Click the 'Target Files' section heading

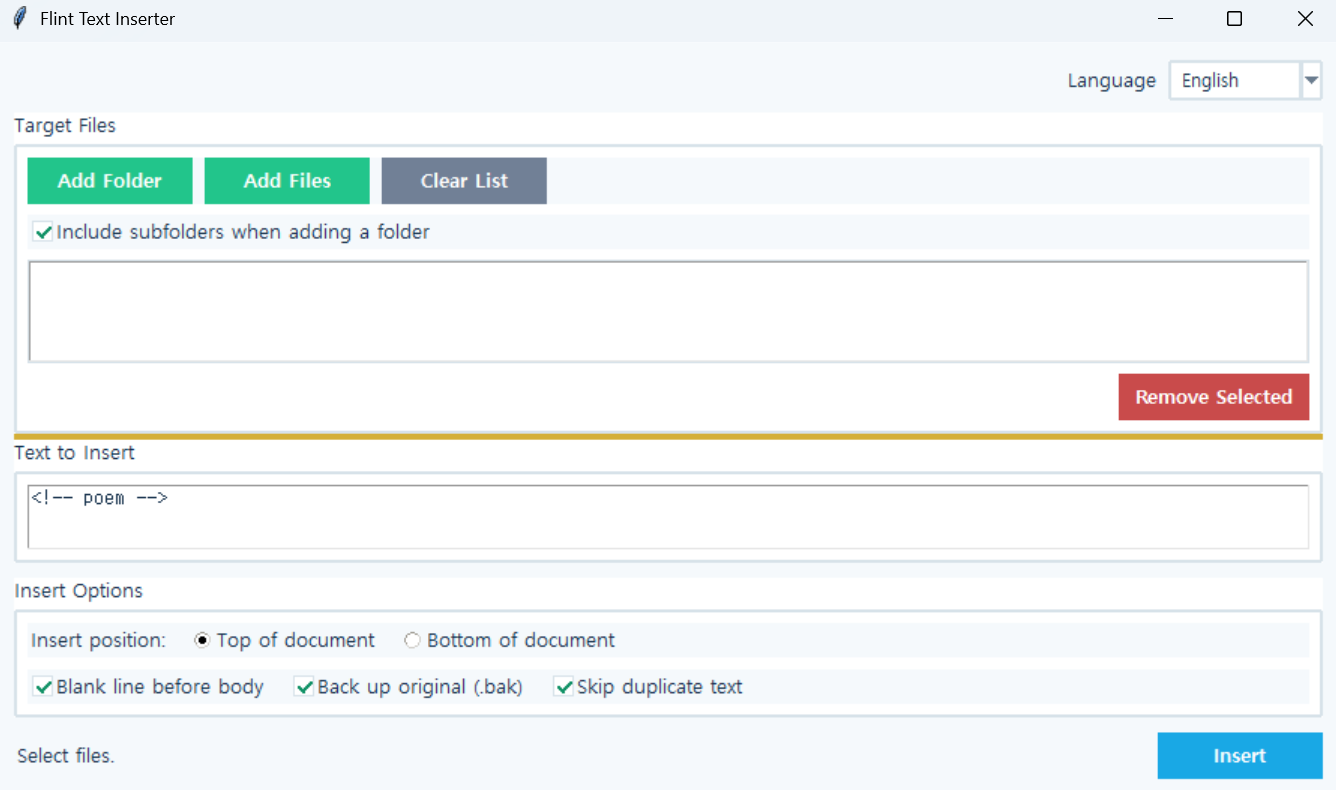(x=65, y=126)
